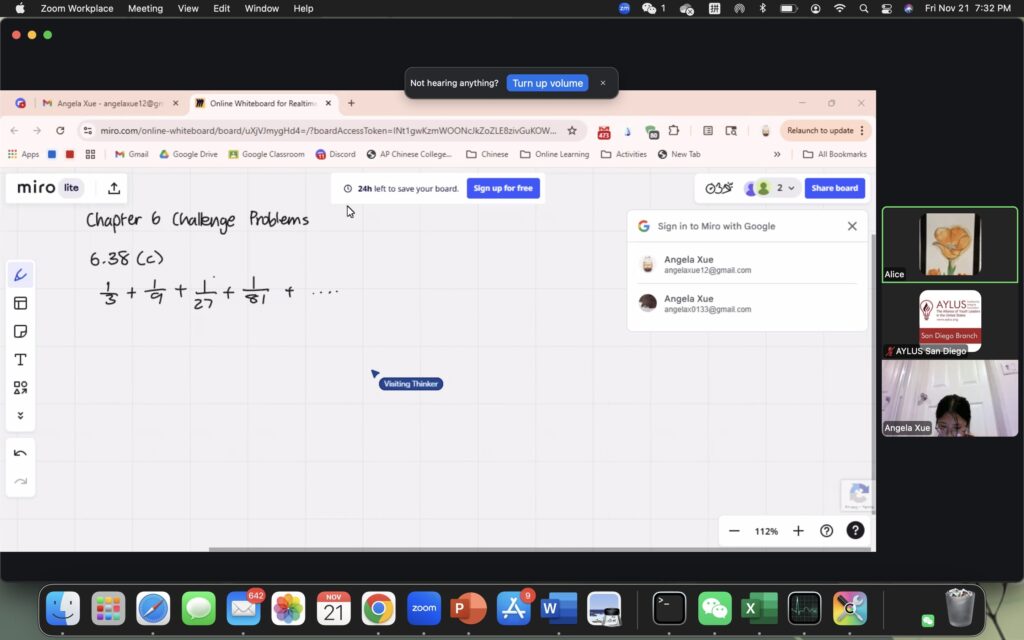Viewport: 1024px width, 640px height.
Task: Click the Export board upload icon
Action: click(x=114, y=188)
